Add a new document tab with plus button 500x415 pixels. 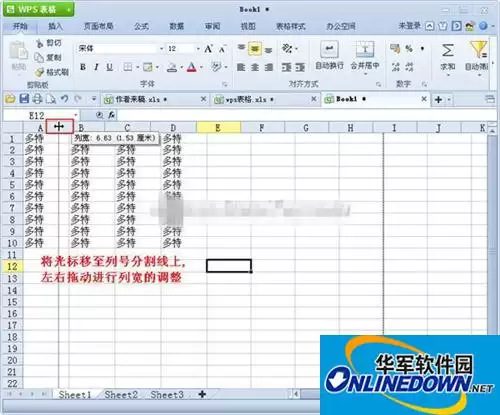coord(438,99)
